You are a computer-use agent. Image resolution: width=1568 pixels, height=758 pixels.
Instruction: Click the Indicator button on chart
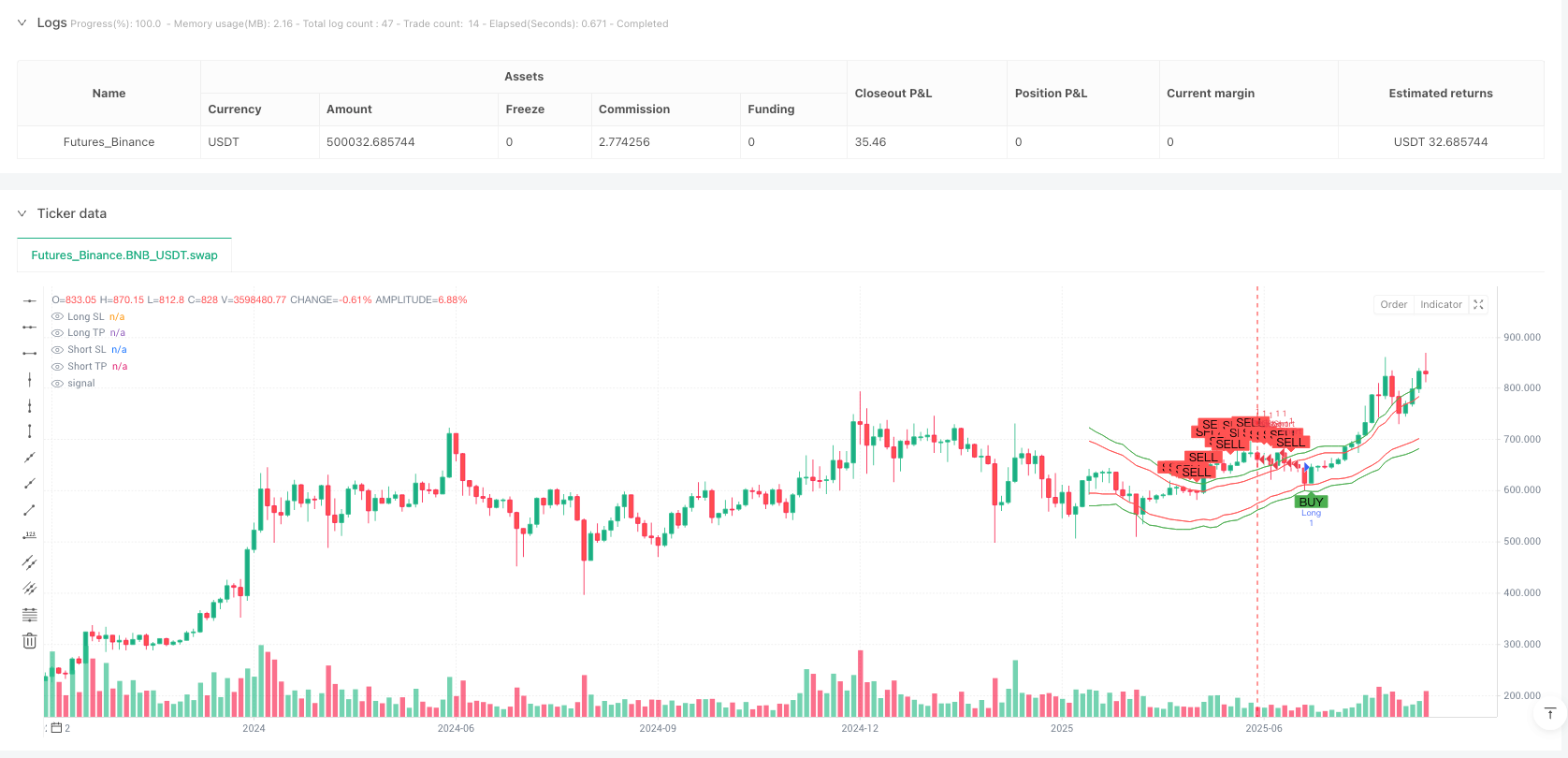[x=1441, y=304]
